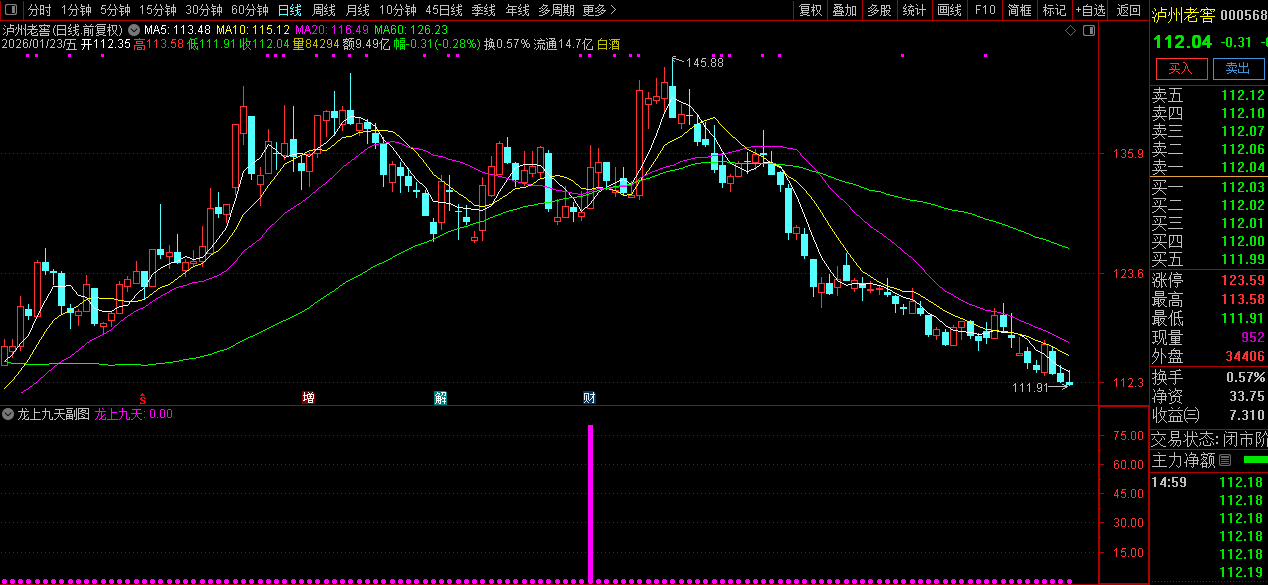Toggle the left sidebar panel icon

click(x=12, y=10)
